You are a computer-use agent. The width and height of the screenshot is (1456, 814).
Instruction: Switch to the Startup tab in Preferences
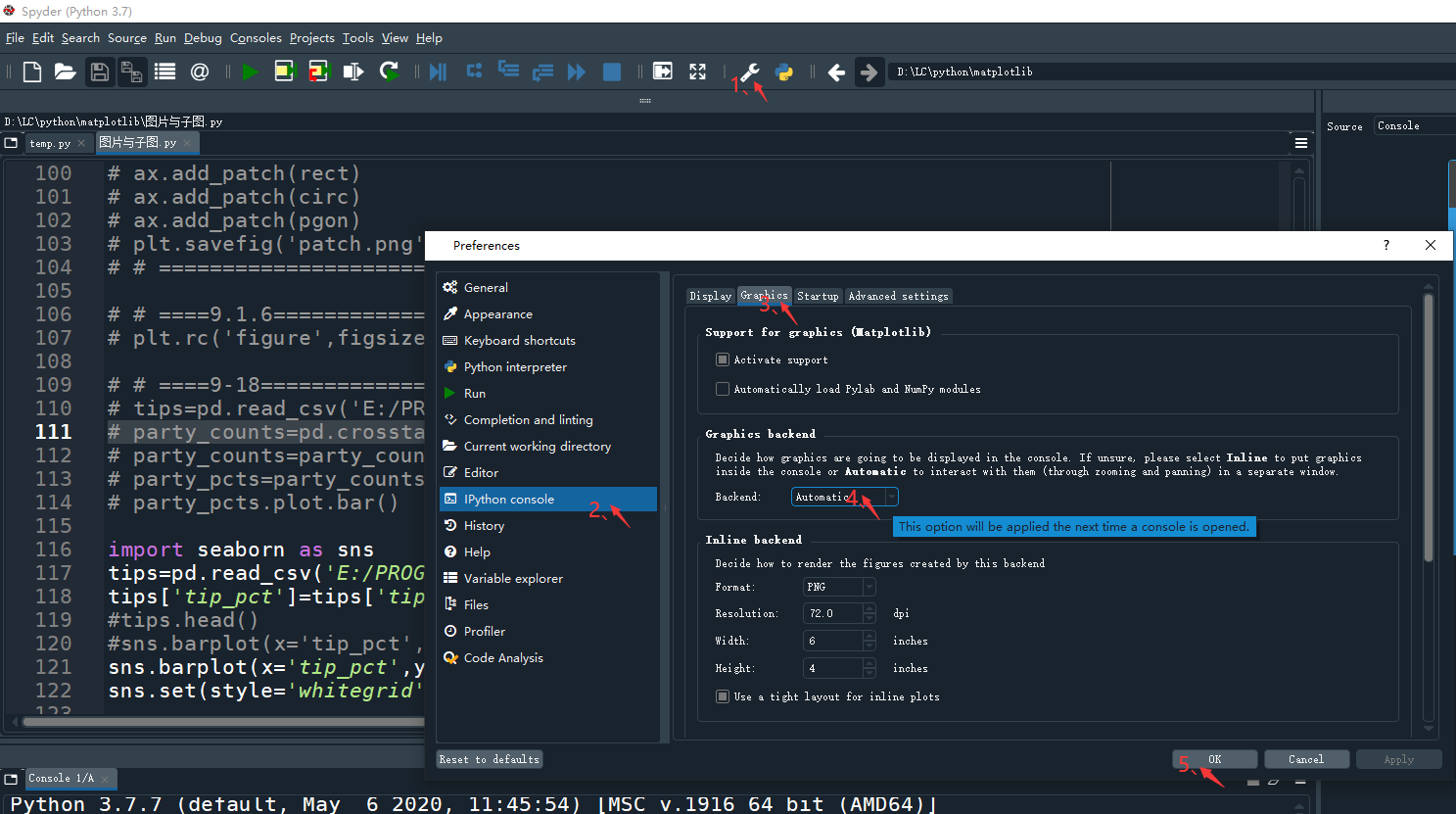tap(818, 296)
